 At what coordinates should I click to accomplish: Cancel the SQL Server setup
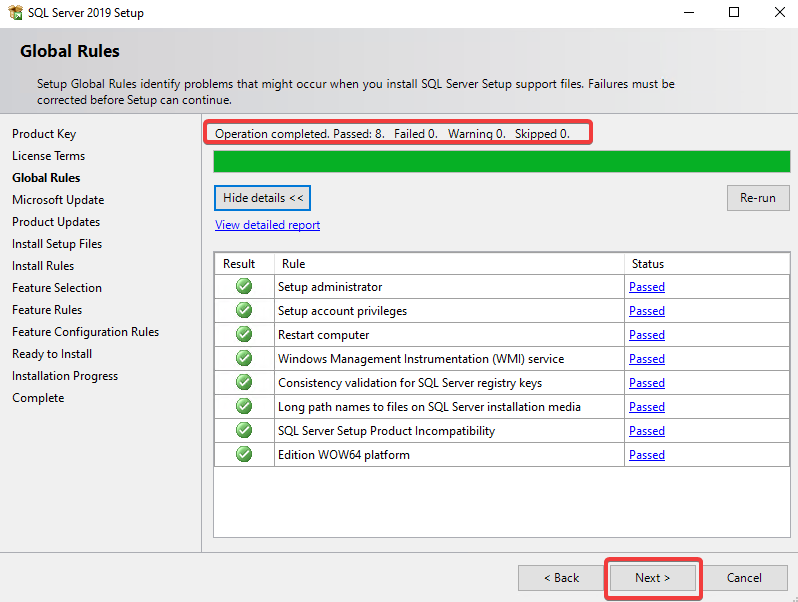744,578
